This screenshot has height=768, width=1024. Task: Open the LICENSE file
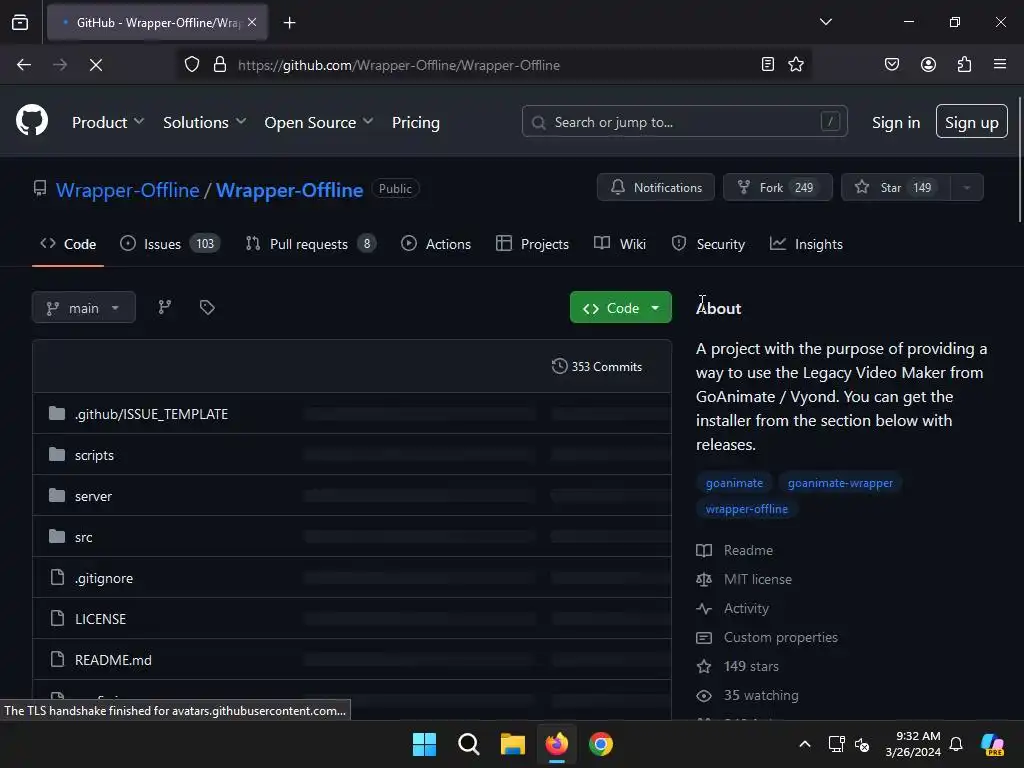(101, 619)
